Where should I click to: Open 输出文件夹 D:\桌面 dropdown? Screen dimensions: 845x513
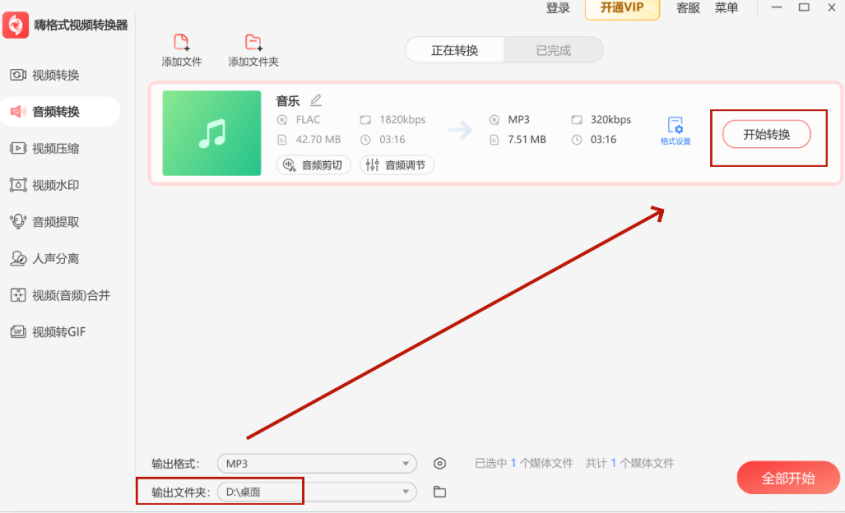(317, 492)
